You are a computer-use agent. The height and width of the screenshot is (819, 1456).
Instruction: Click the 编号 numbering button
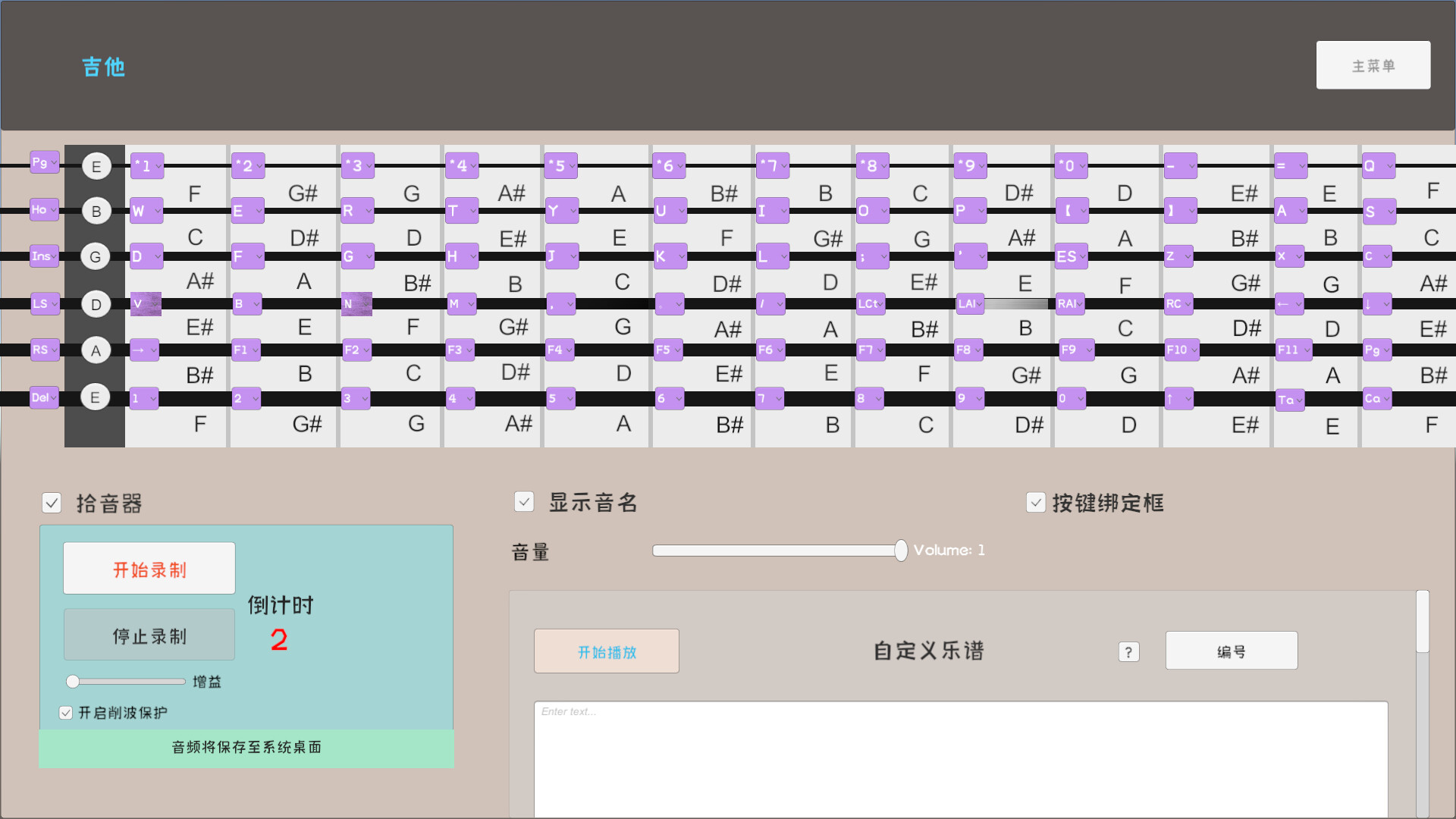pos(1231,651)
